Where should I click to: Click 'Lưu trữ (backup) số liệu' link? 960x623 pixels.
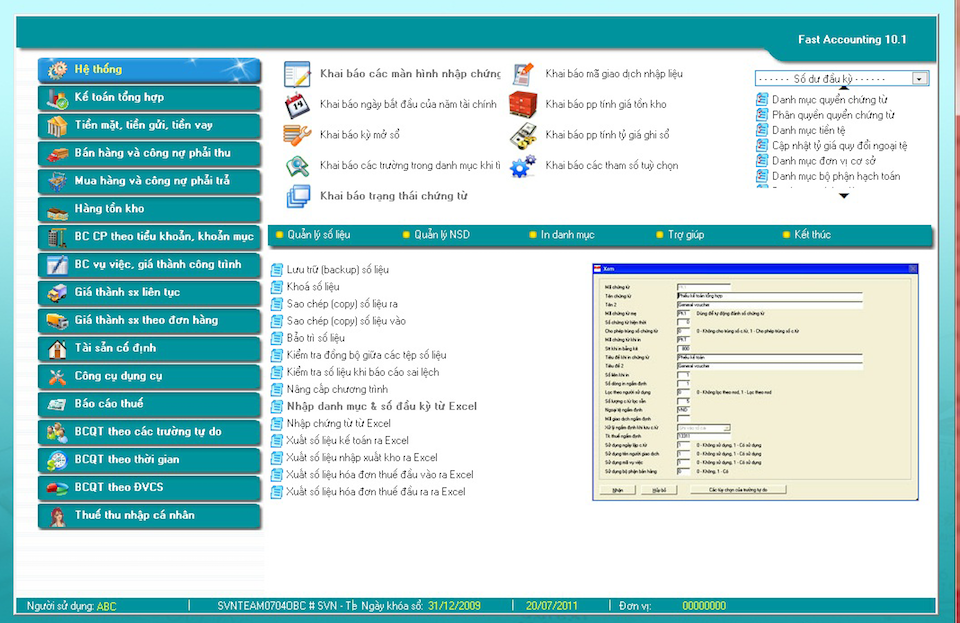click(337, 270)
